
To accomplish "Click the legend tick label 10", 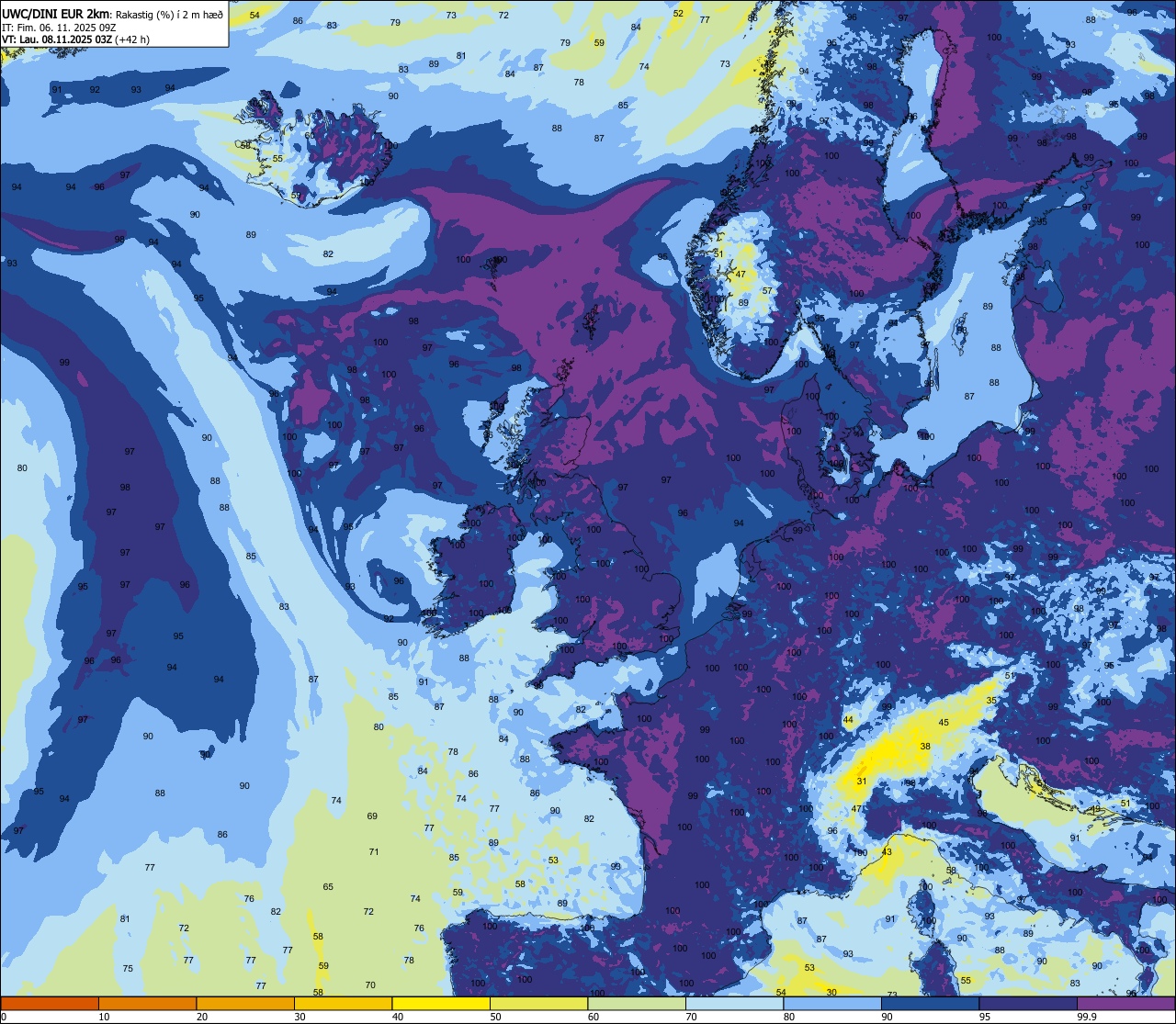I will 104,1017.
